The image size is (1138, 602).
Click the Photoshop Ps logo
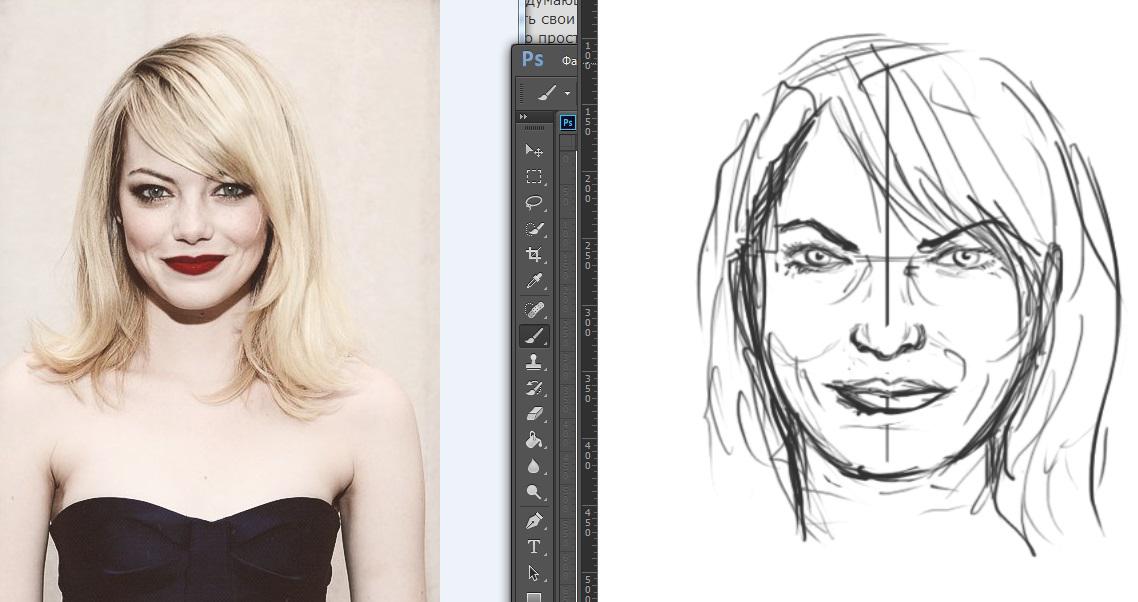pyautogui.click(x=533, y=59)
